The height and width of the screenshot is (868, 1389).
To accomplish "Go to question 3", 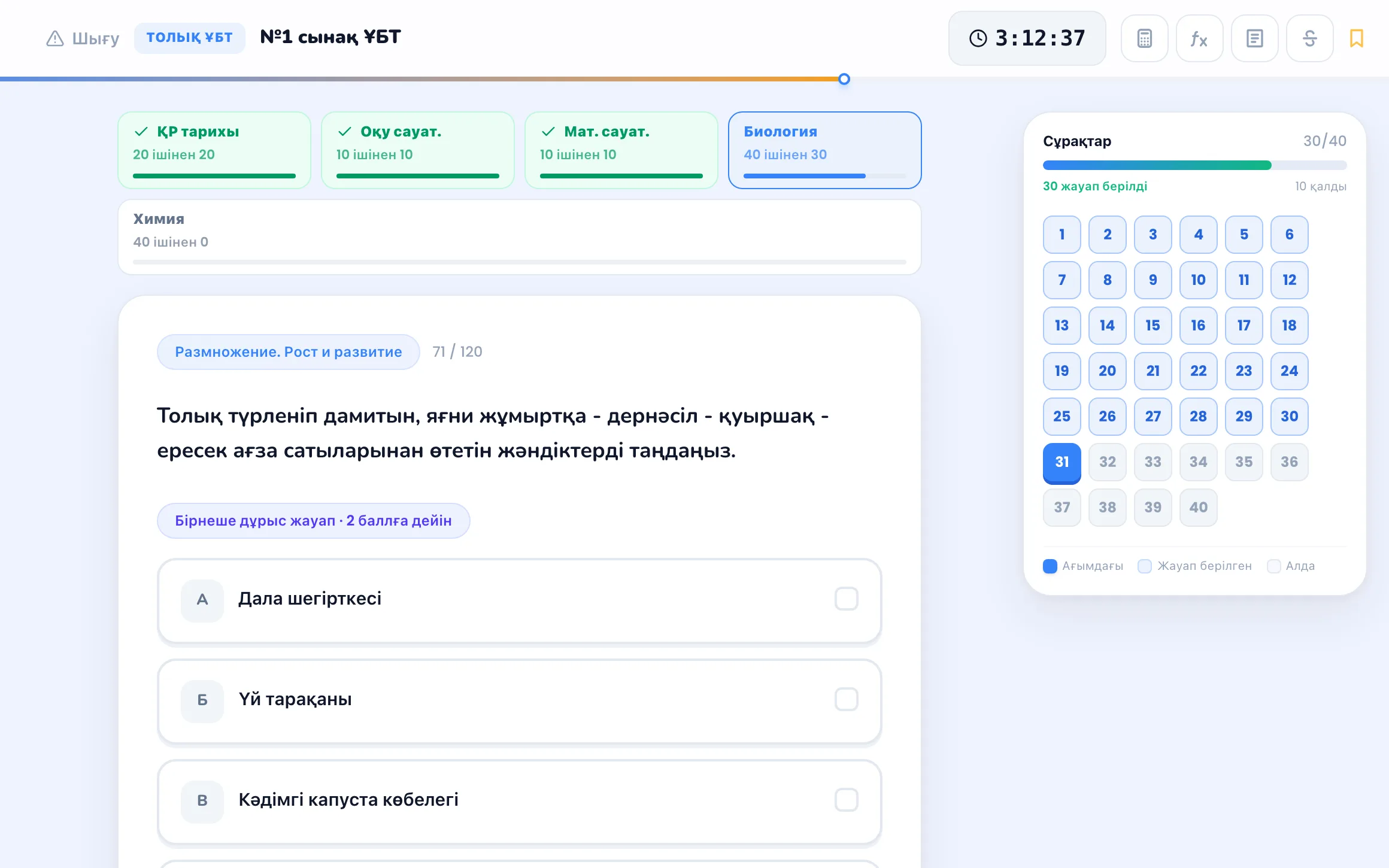I will click(x=1153, y=235).
